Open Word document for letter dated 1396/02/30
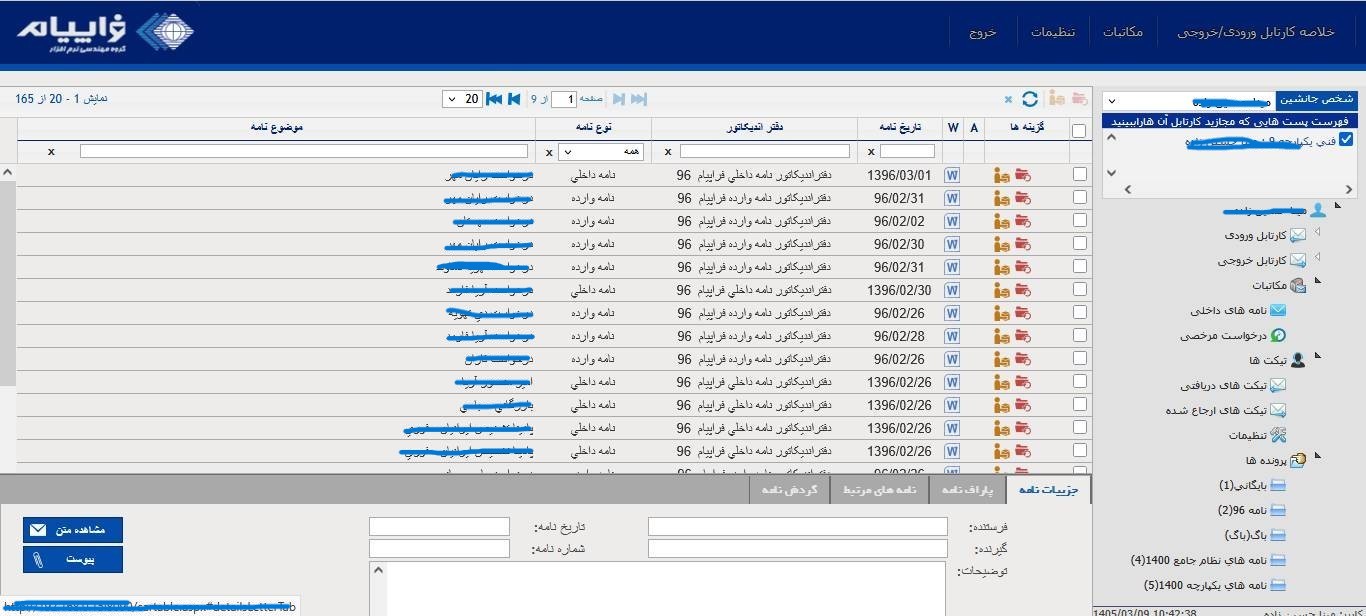Viewport: 1366px width, 616px height. coord(952,290)
